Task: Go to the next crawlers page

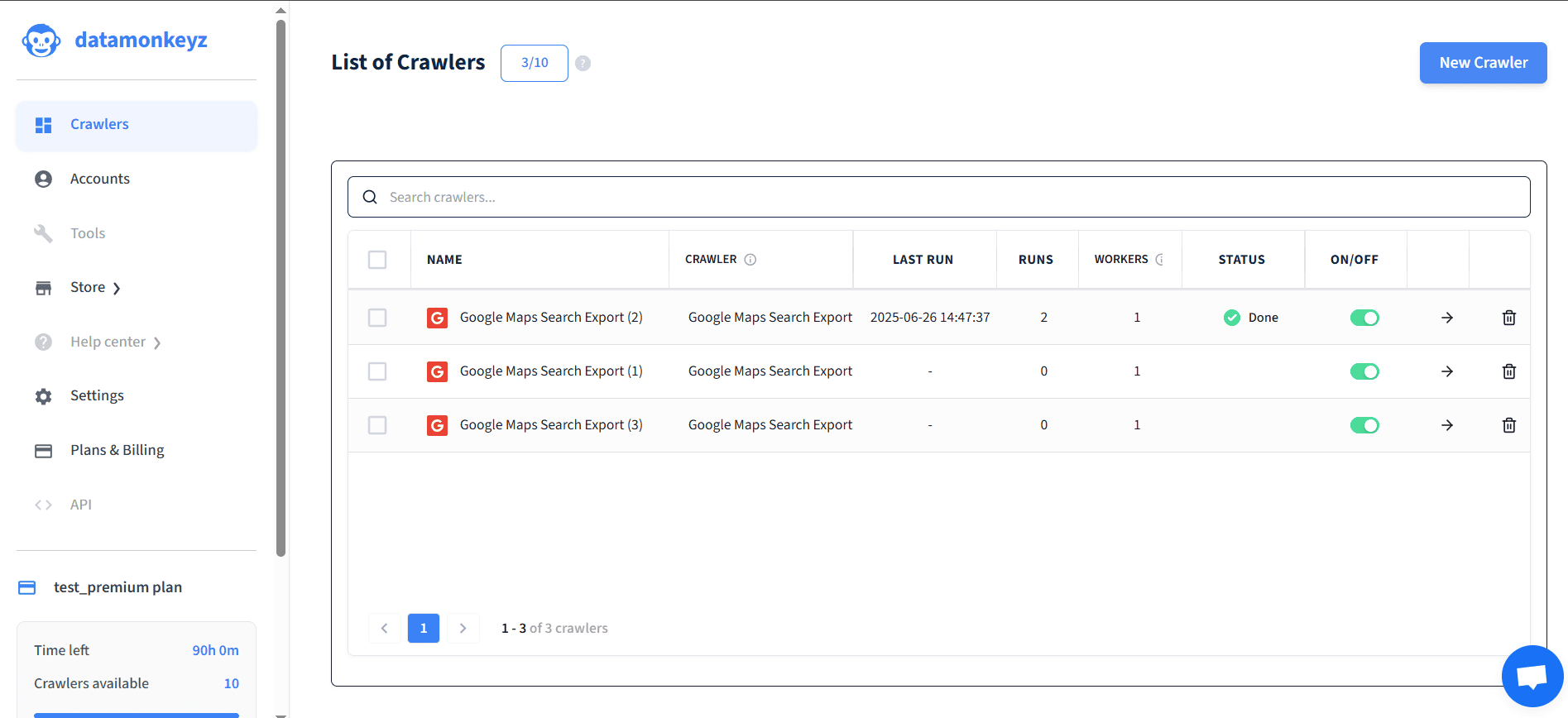Action: pyautogui.click(x=463, y=629)
